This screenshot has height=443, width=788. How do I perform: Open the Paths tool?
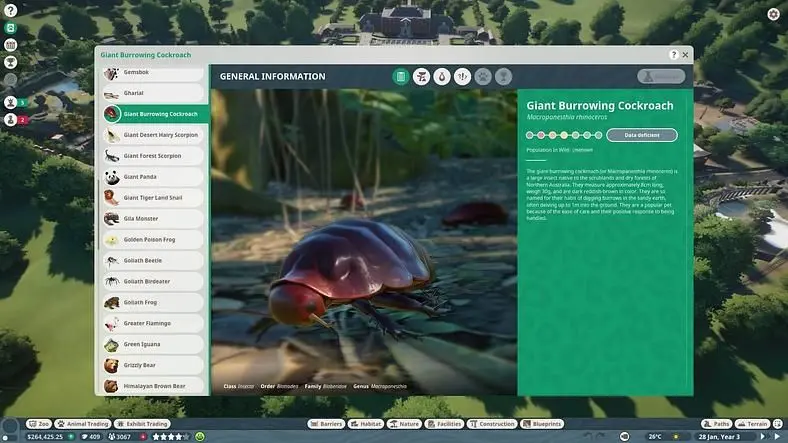[716, 424]
